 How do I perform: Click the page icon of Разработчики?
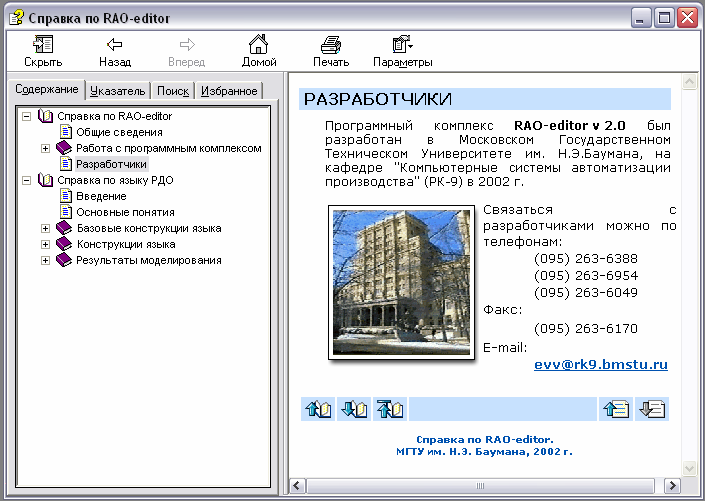coord(66,164)
